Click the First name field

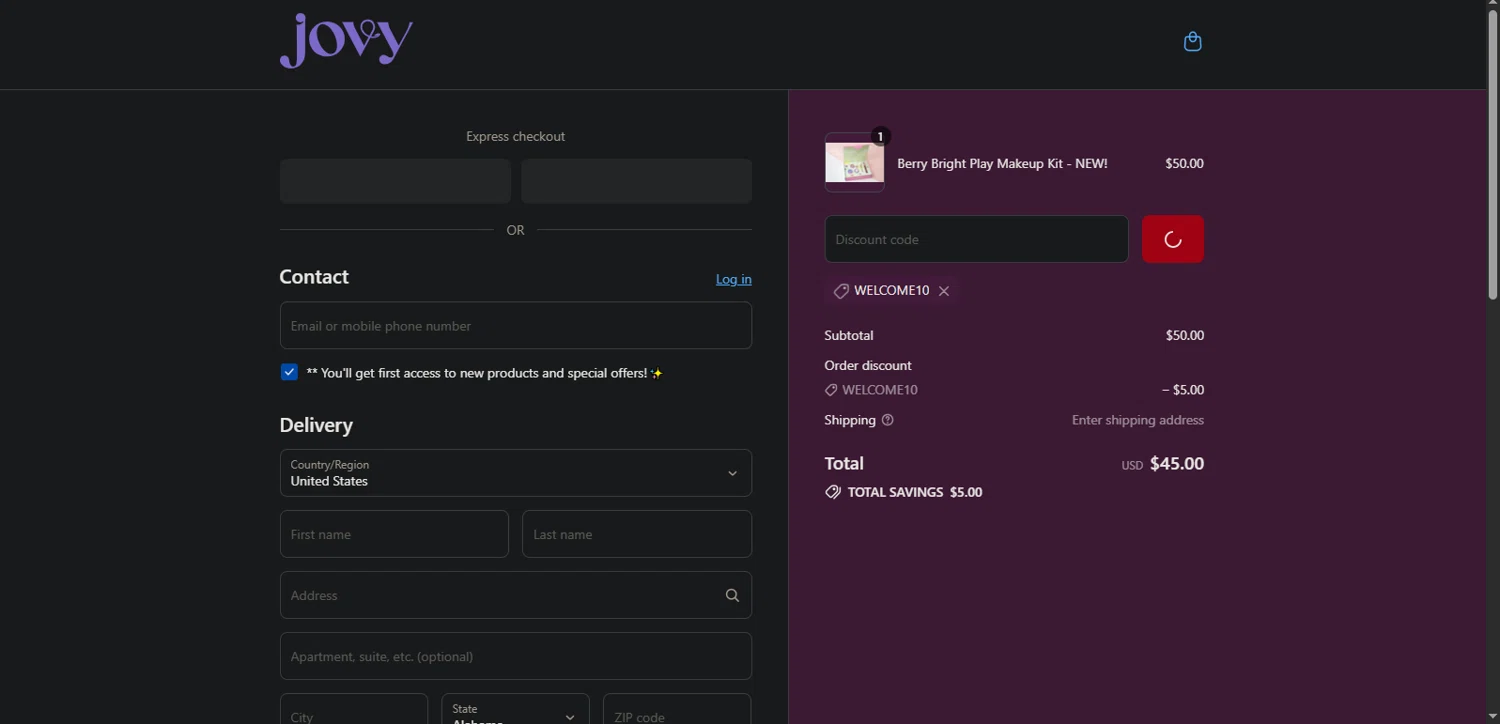(394, 534)
